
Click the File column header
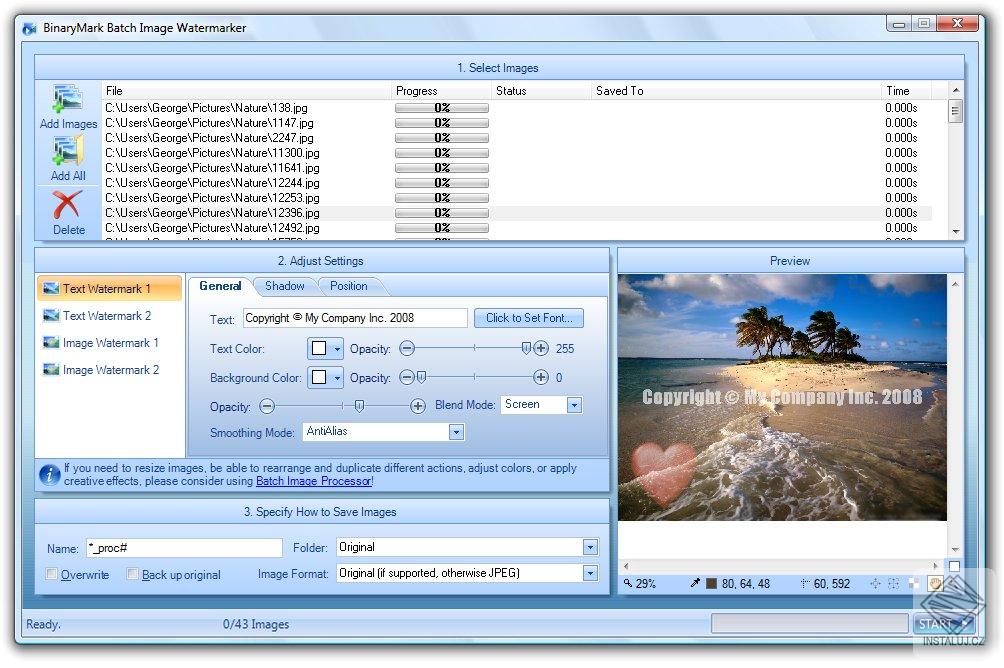[247, 91]
